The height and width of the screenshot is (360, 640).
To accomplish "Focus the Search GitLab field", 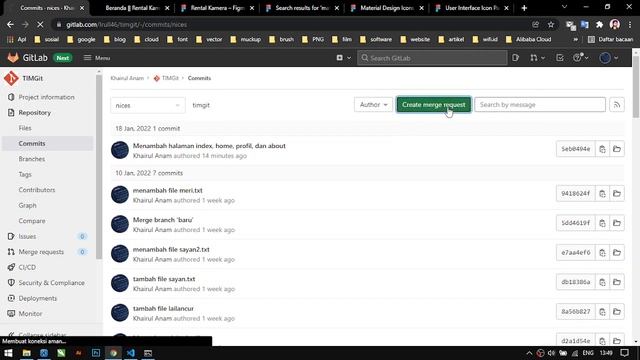I will coord(432,58).
